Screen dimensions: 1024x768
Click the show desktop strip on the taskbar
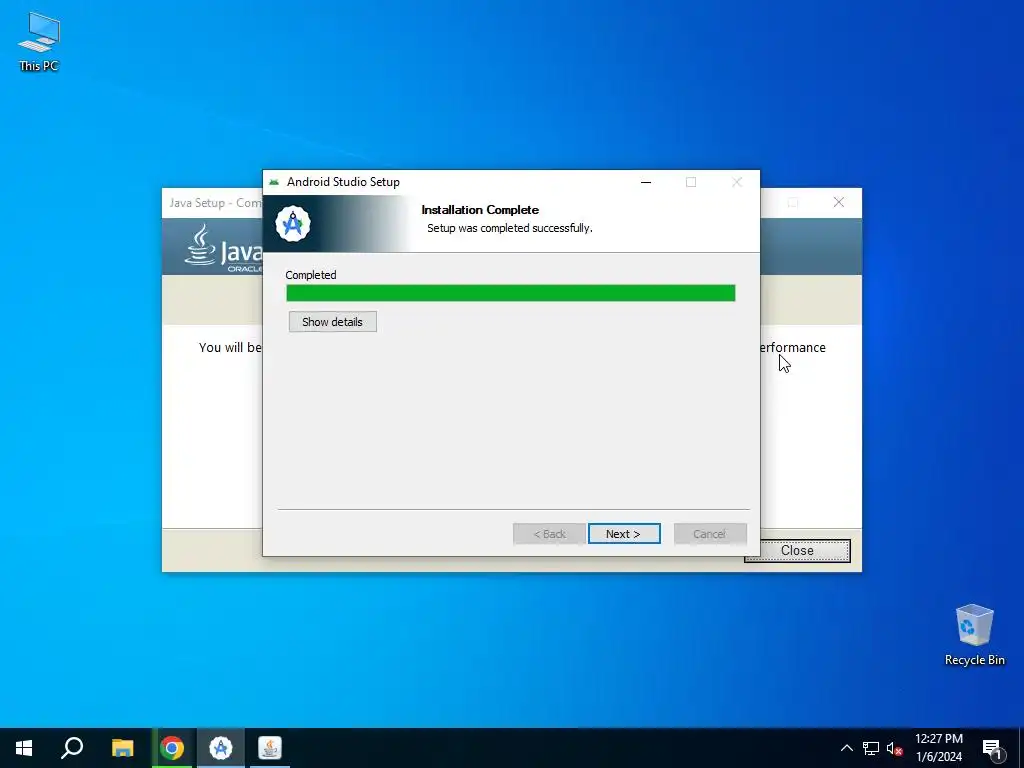click(1021, 748)
